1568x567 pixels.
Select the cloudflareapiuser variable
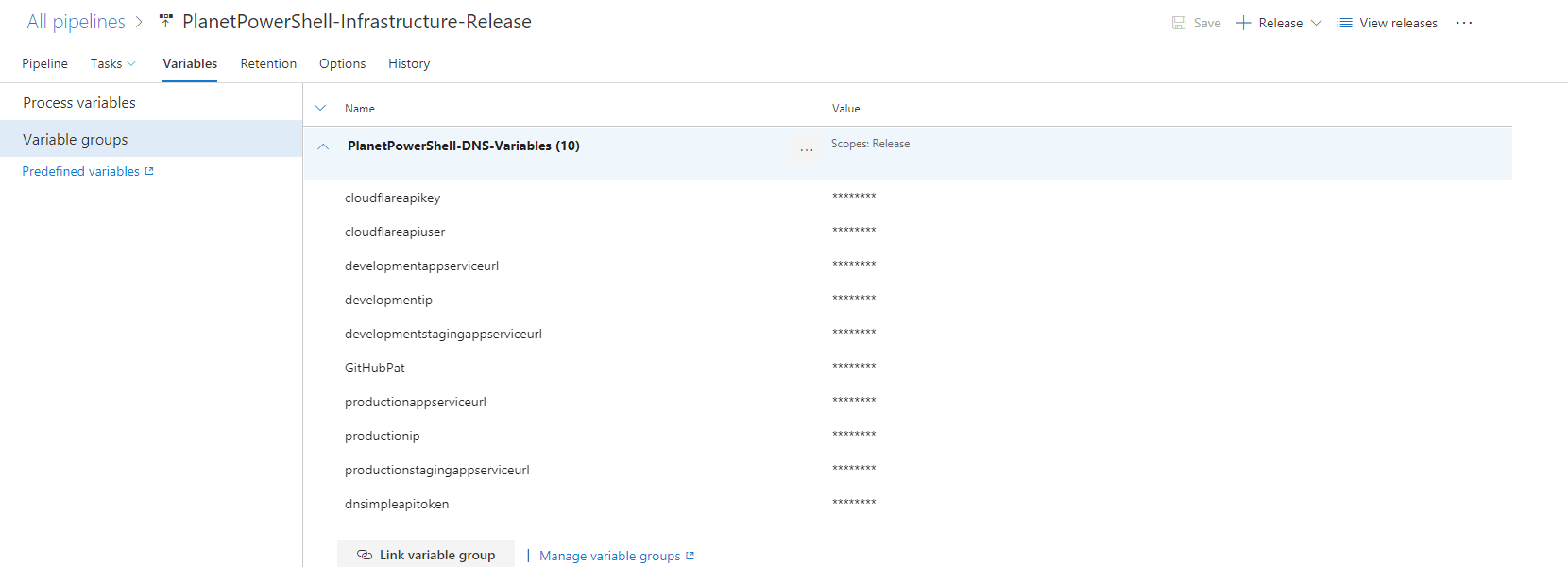pos(395,232)
